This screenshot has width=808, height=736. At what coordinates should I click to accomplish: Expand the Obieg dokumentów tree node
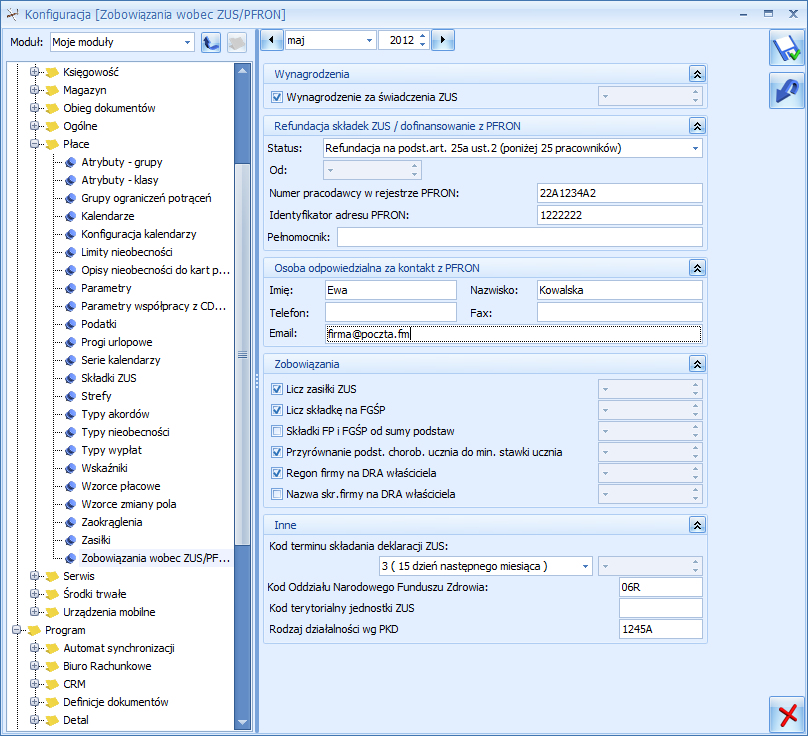(x=35, y=108)
